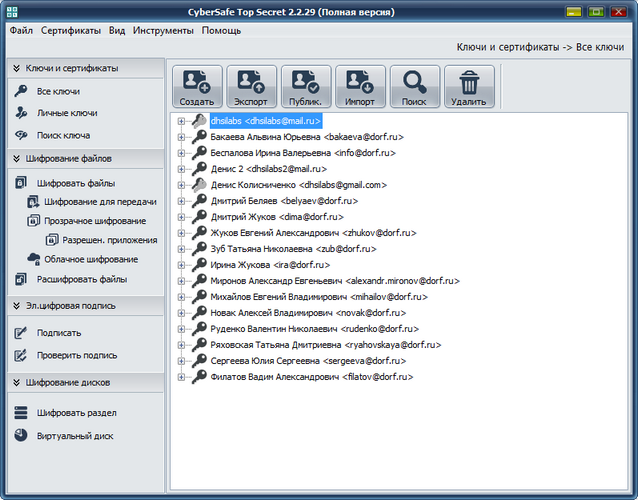Minimize the CyberSafe window
638x500 pixels.
click(574, 12)
